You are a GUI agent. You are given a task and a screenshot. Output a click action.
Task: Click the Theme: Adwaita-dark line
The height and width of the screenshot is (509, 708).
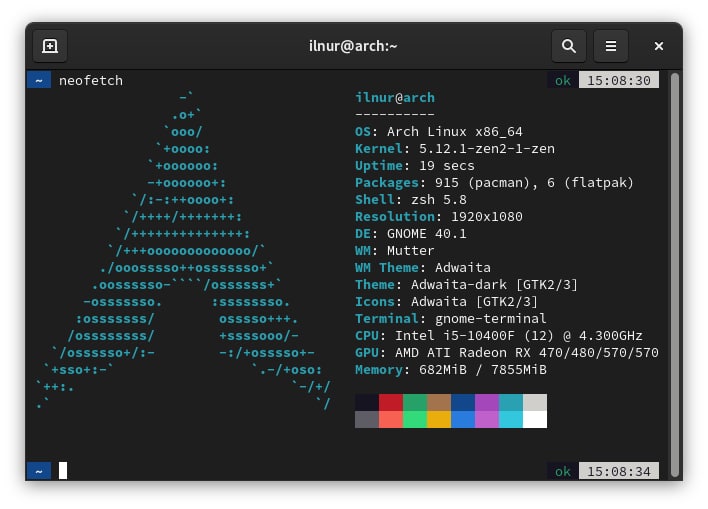click(x=466, y=285)
